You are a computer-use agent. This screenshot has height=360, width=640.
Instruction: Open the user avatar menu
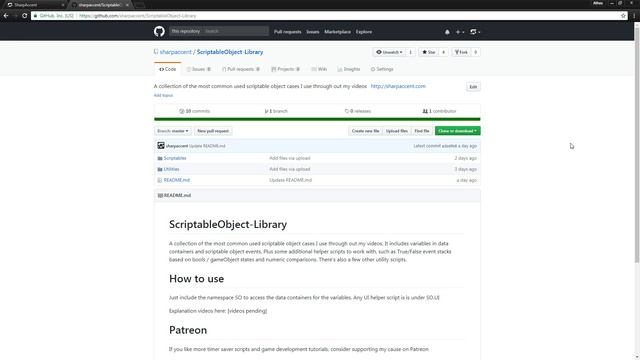click(475, 32)
